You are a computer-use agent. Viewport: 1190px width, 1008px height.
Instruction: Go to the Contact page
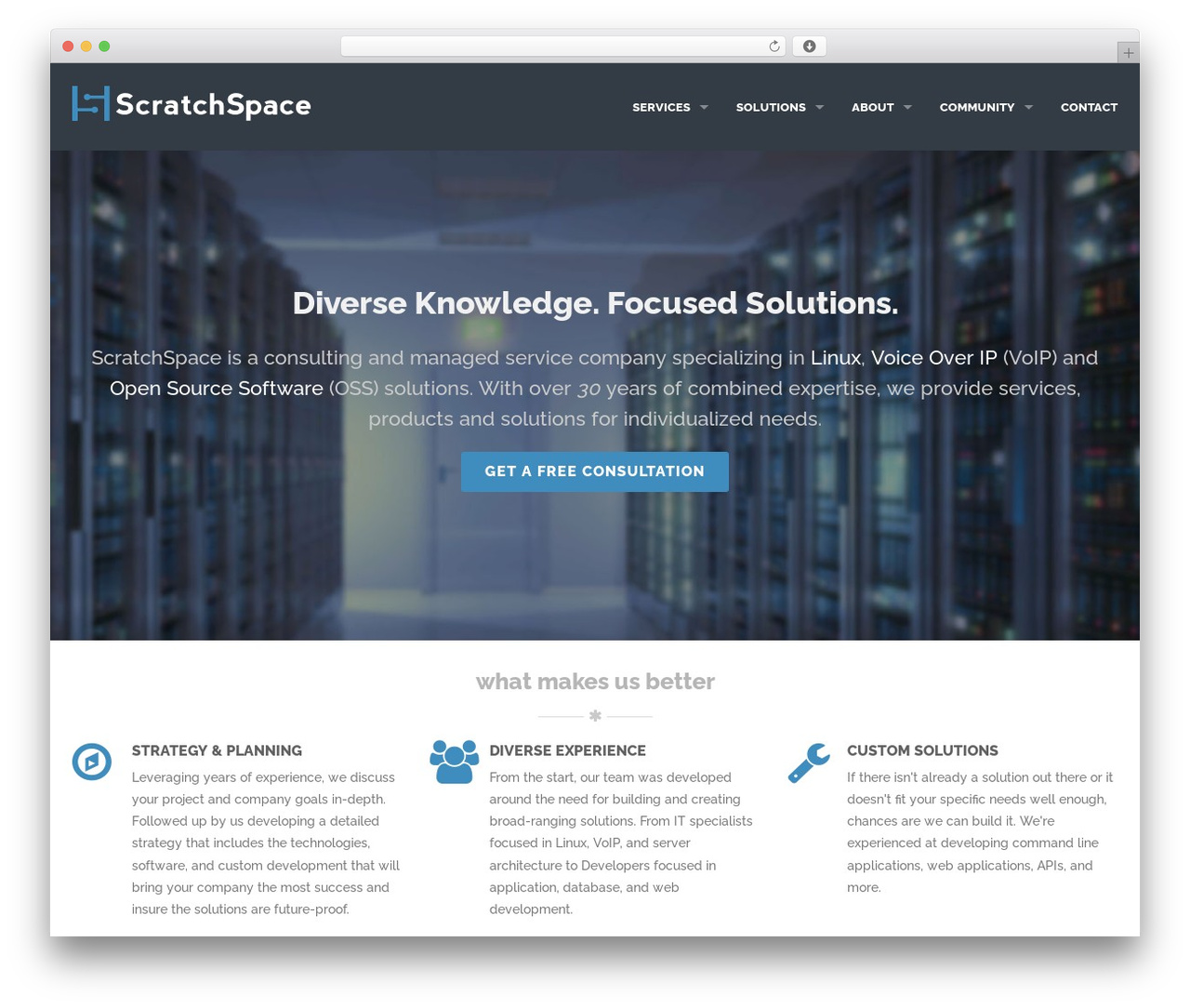click(x=1089, y=108)
